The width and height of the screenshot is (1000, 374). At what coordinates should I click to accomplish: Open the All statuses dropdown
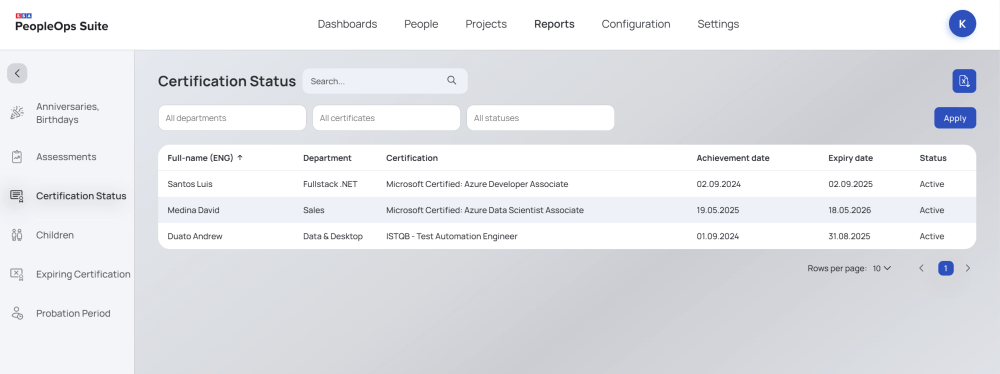(540, 118)
